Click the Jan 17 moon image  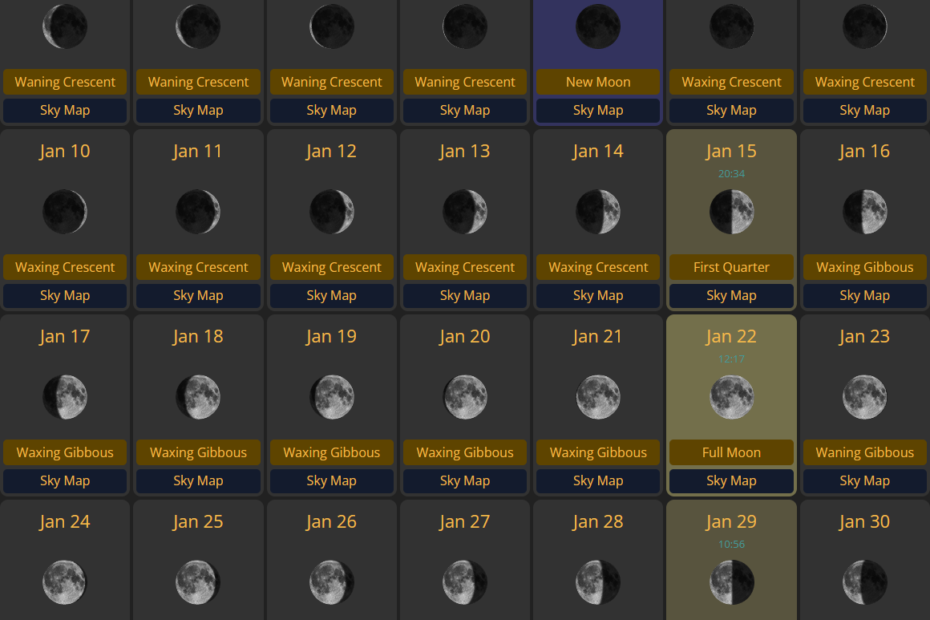(x=65, y=397)
